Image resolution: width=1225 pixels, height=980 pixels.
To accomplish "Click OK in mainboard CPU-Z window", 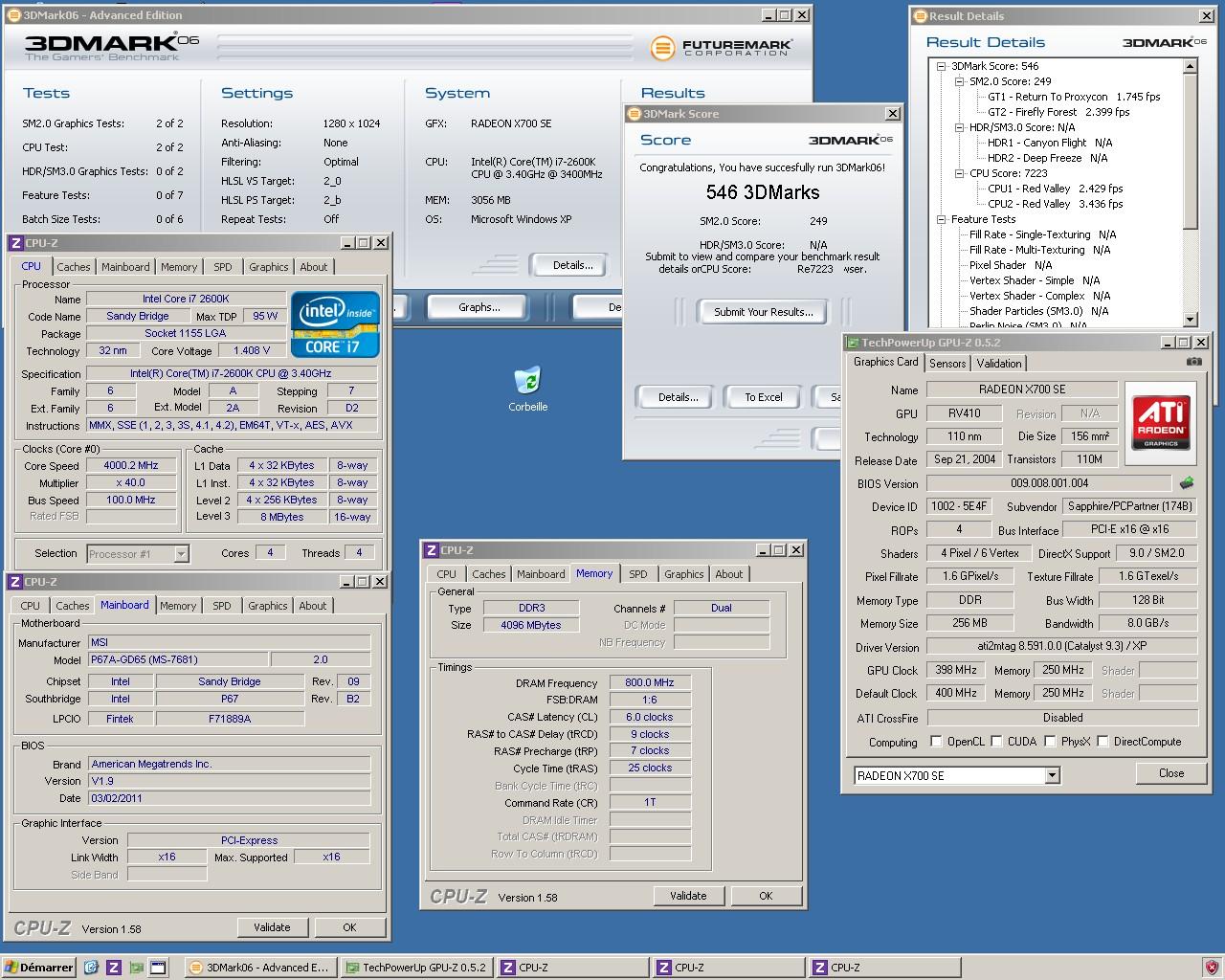I will tap(349, 927).
